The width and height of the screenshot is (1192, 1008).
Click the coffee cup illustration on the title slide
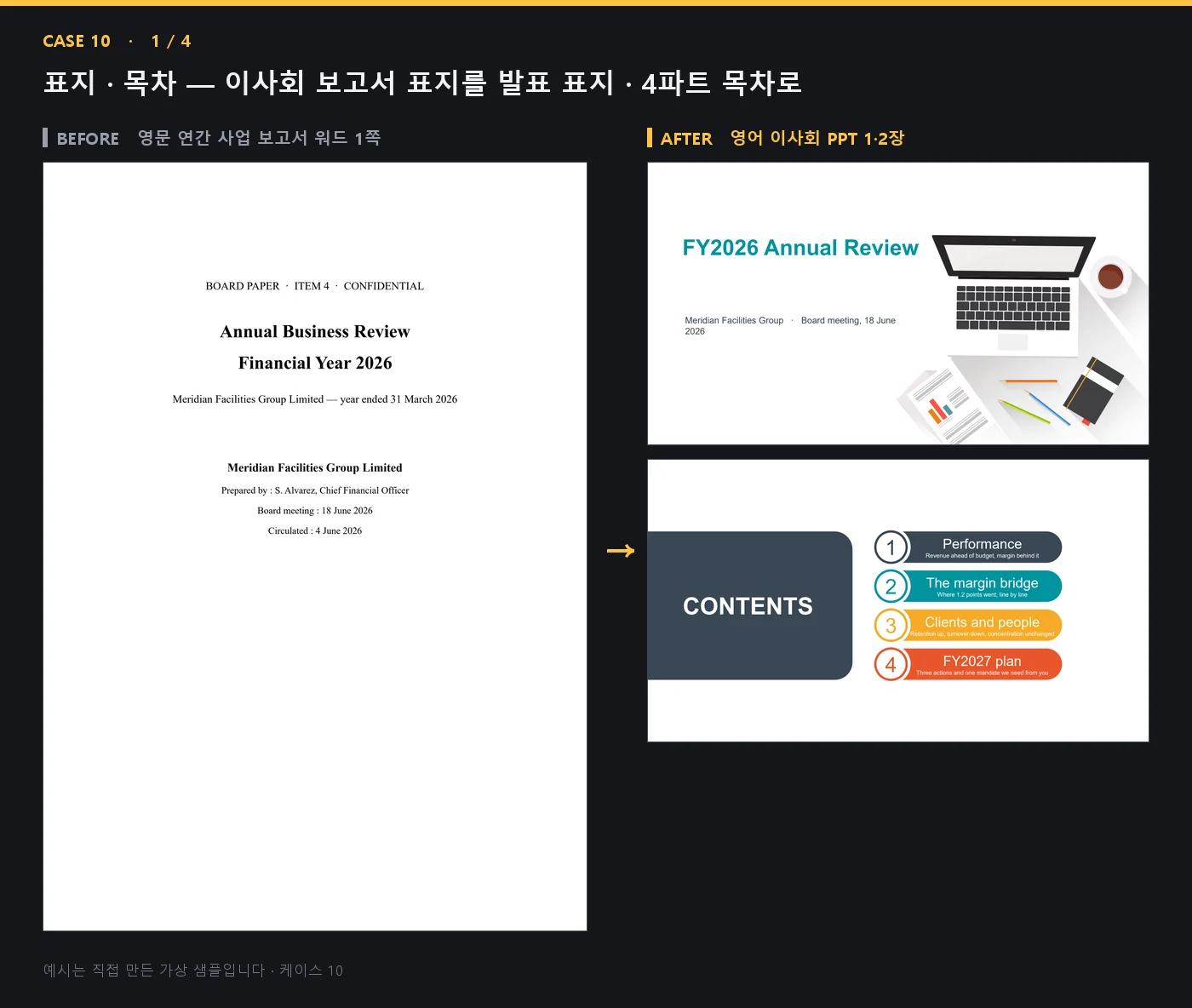(1111, 276)
